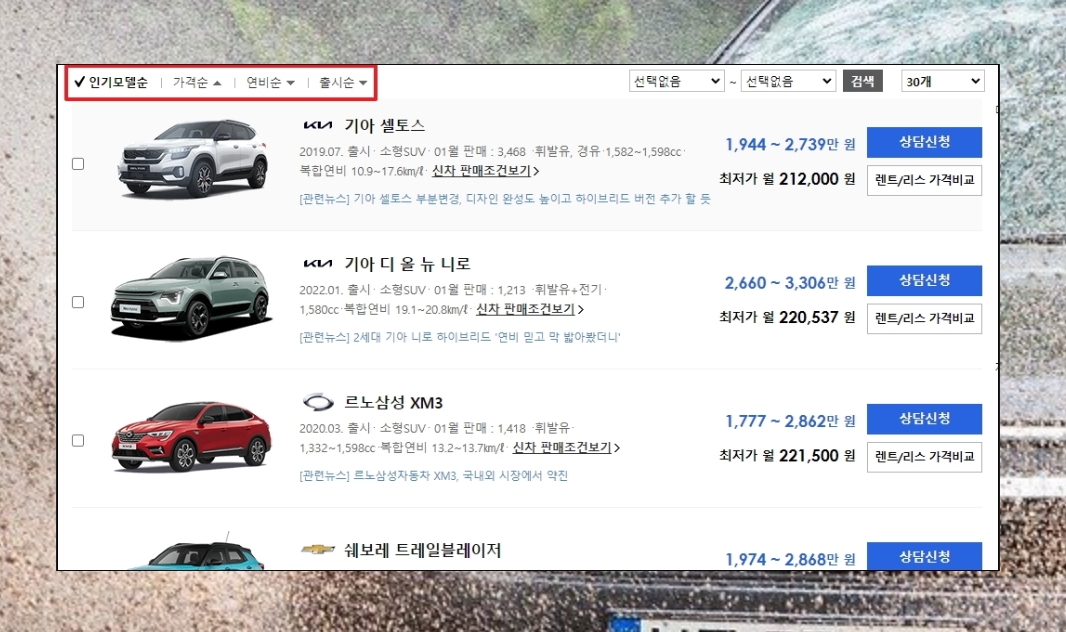Click 상담신청 for 디 올 뉴 니로
This screenshot has height=632, width=1066.
(925, 281)
